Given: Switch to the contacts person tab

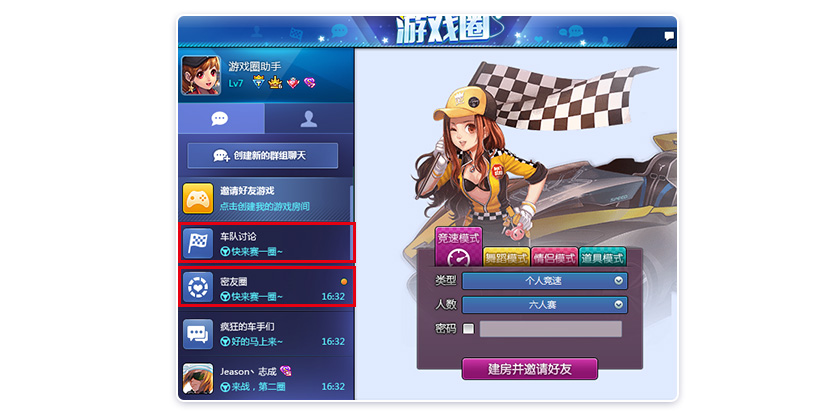Looking at the screenshot, I should pos(309,119).
